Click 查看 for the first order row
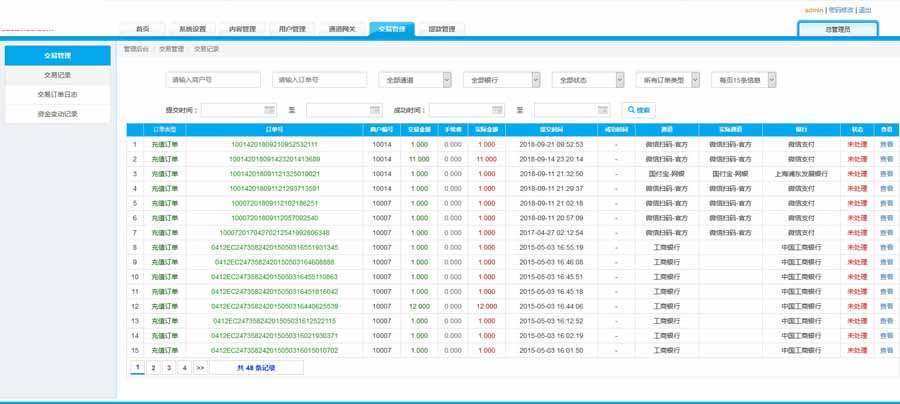Screen dimensions: 900x404 tap(886, 144)
